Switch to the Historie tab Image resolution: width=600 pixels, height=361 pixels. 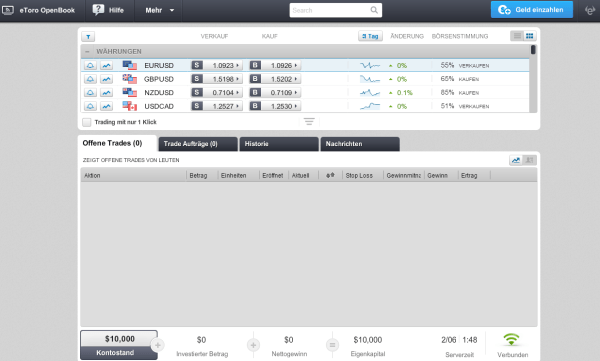279,144
